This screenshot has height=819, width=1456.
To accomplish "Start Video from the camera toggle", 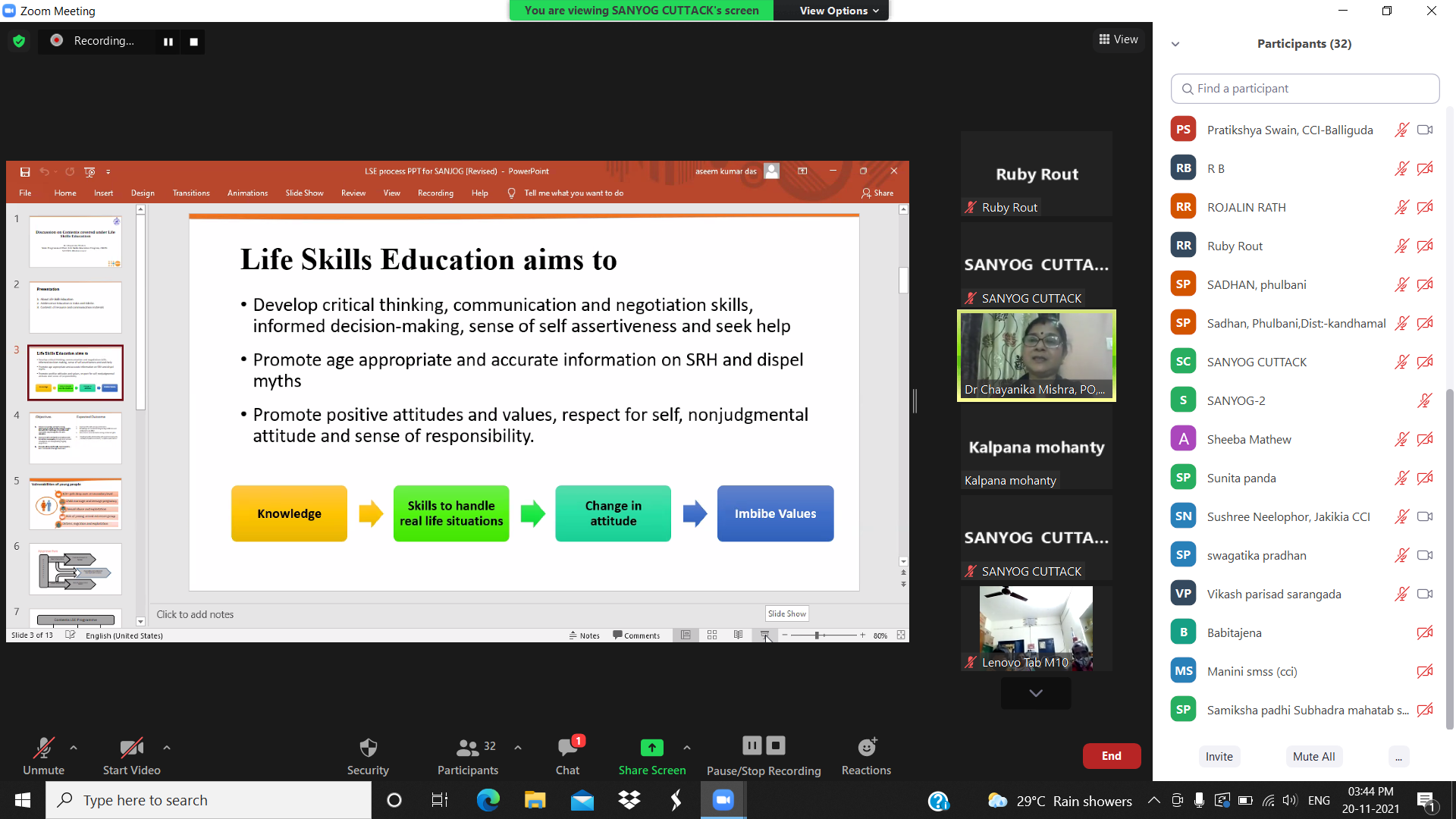I will 131,748.
